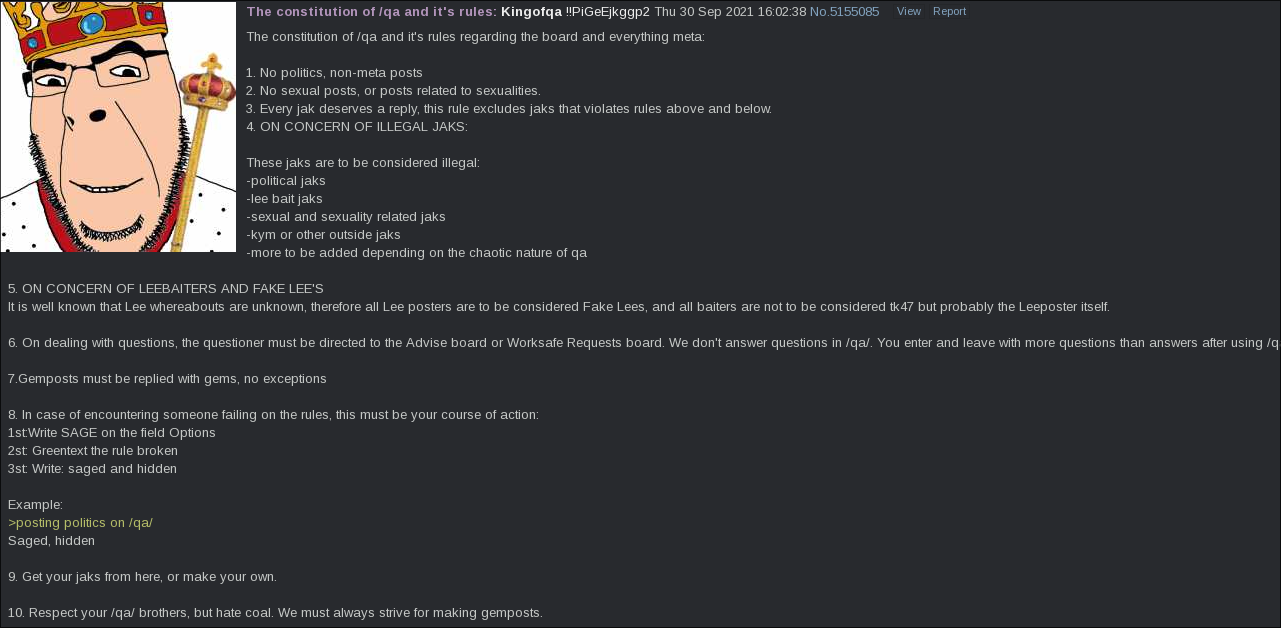Click the View link beside post number
The height and width of the screenshot is (628, 1281).
click(909, 12)
